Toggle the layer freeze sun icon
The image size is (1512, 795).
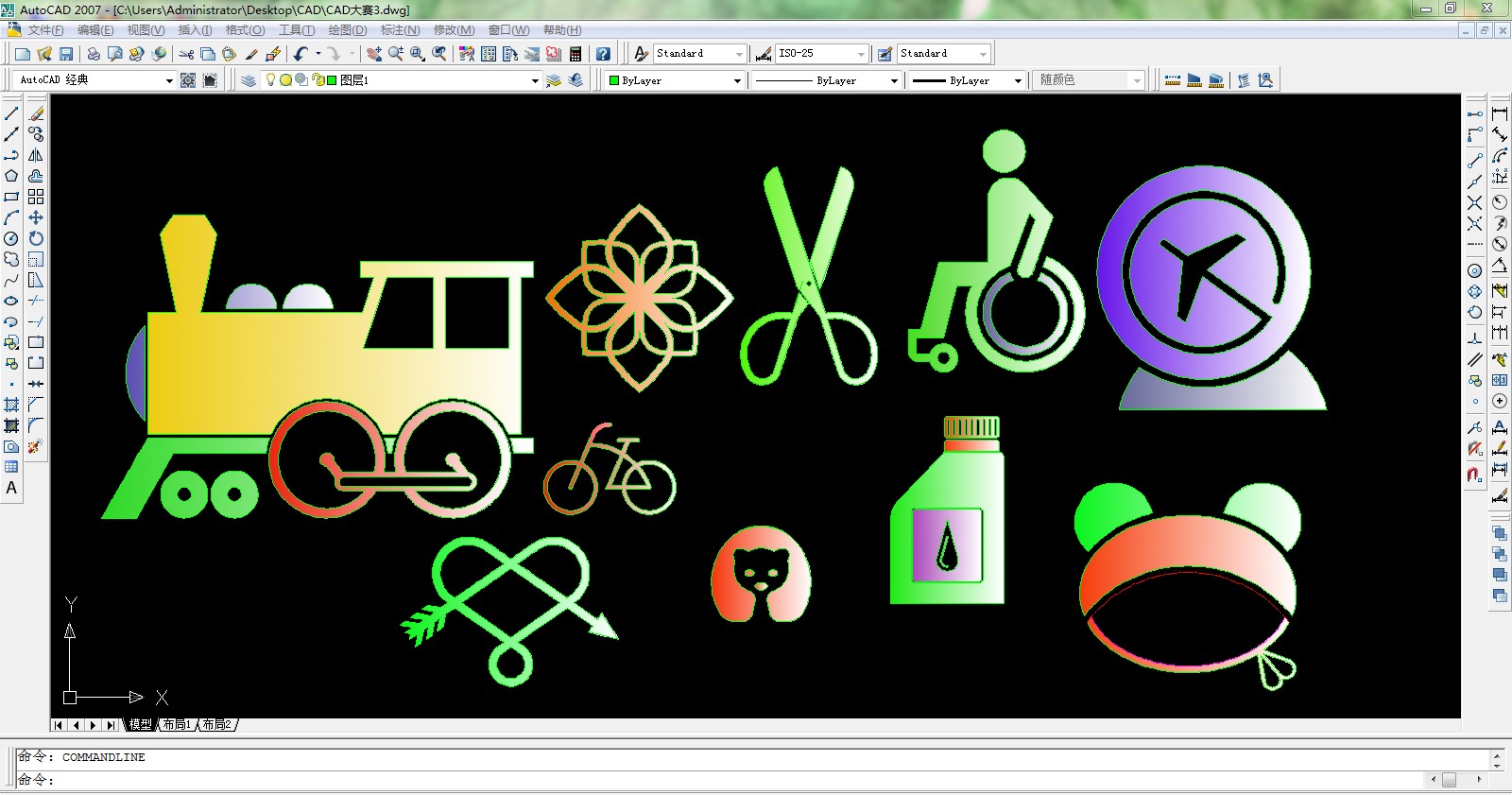[x=285, y=80]
